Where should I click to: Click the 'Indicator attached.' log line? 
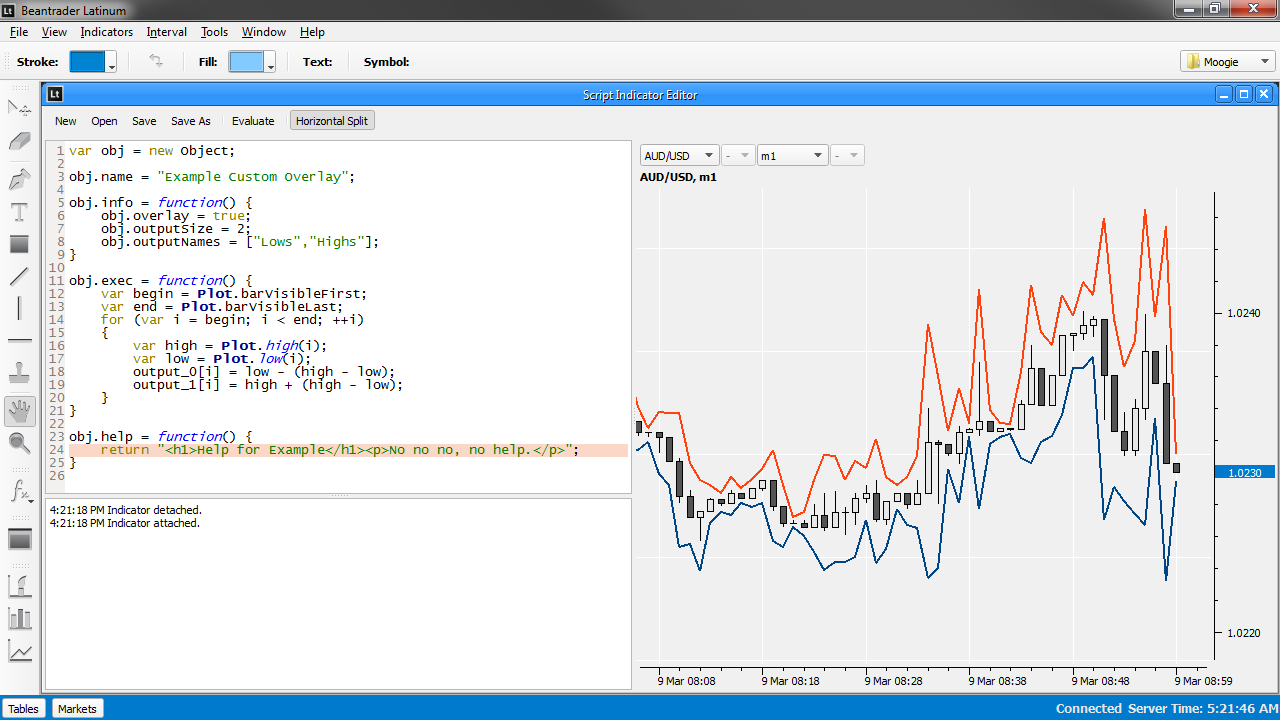pyautogui.click(x=125, y=523)
